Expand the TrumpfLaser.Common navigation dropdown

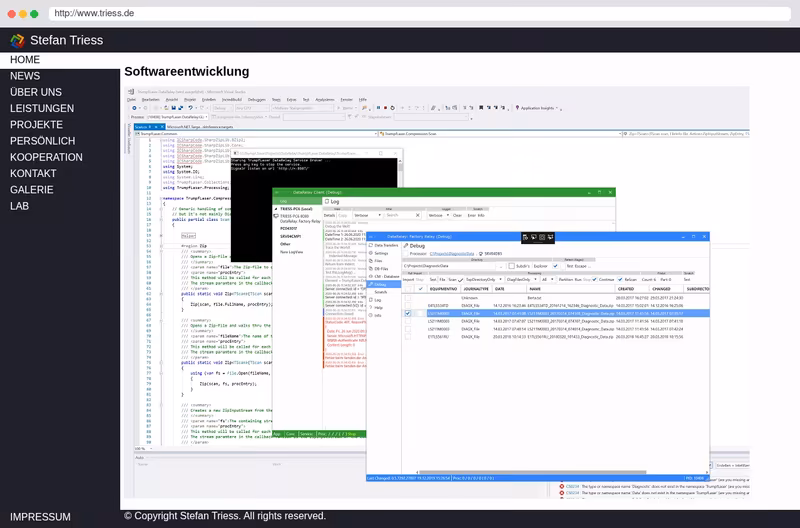(376, 134)
